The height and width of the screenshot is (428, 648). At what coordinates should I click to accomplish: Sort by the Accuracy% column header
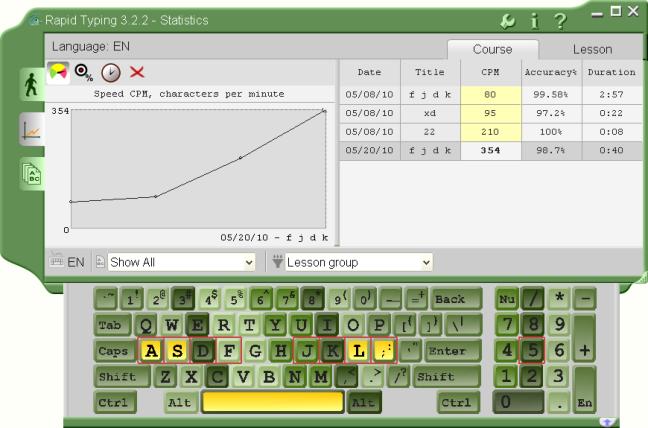click(x=551, y=72)
